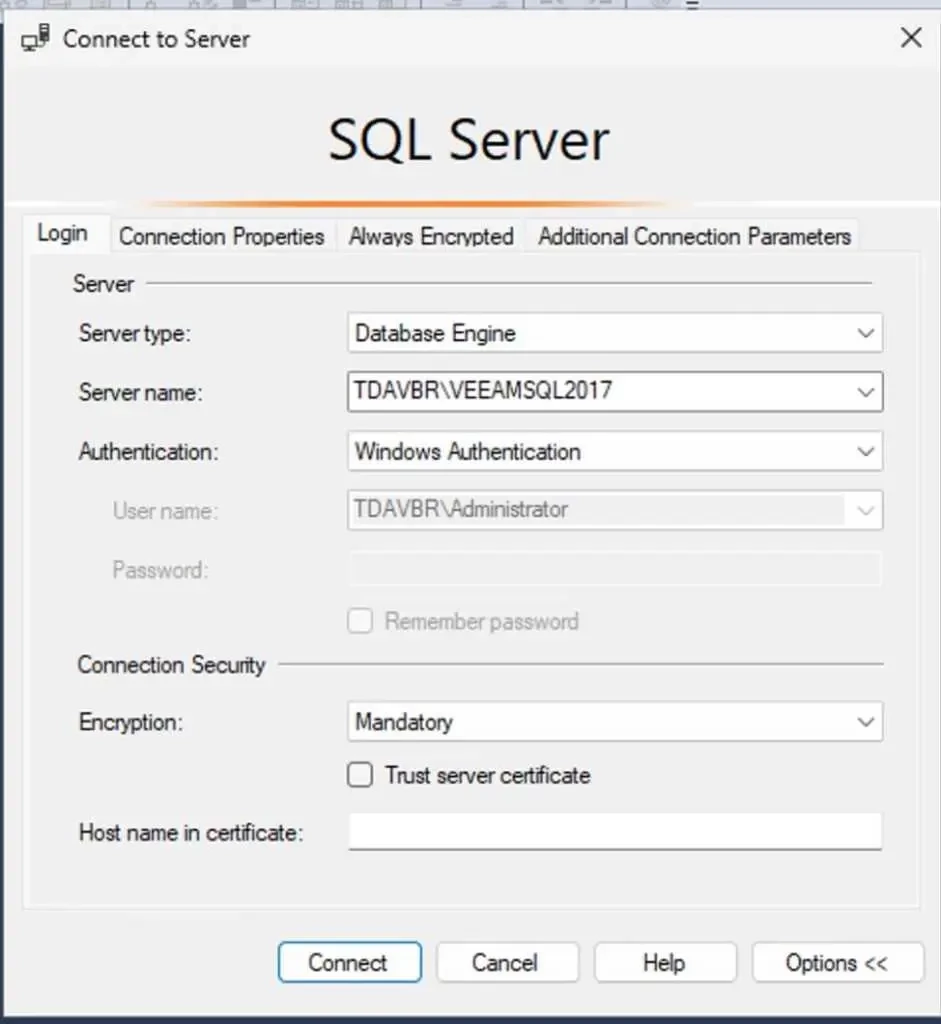Expand the Server type dropdown arrow
941x1024 pixels.
pyautogui.click(x=865, y=333)
